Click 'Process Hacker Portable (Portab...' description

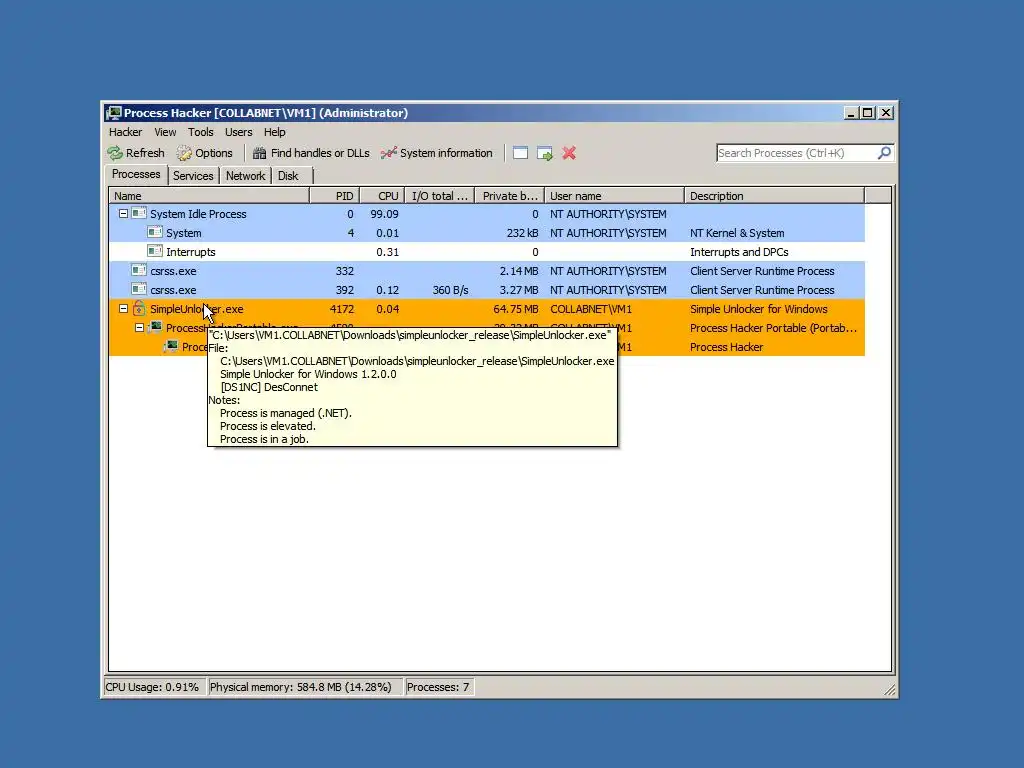click(773, 328)
